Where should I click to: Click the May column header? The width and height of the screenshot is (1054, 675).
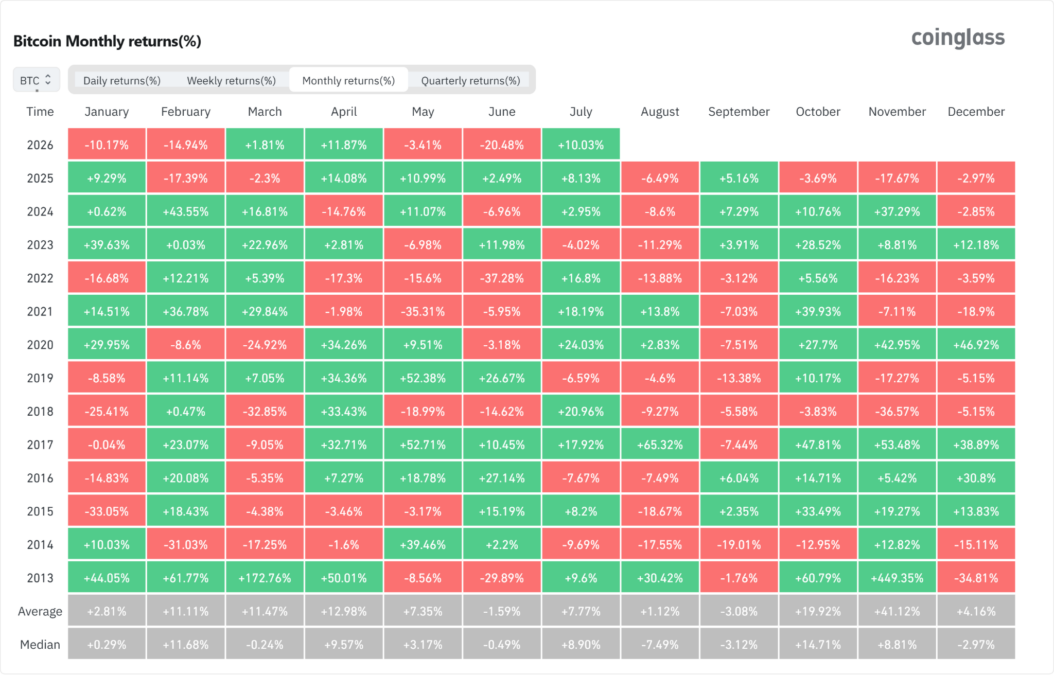point(423,112)
